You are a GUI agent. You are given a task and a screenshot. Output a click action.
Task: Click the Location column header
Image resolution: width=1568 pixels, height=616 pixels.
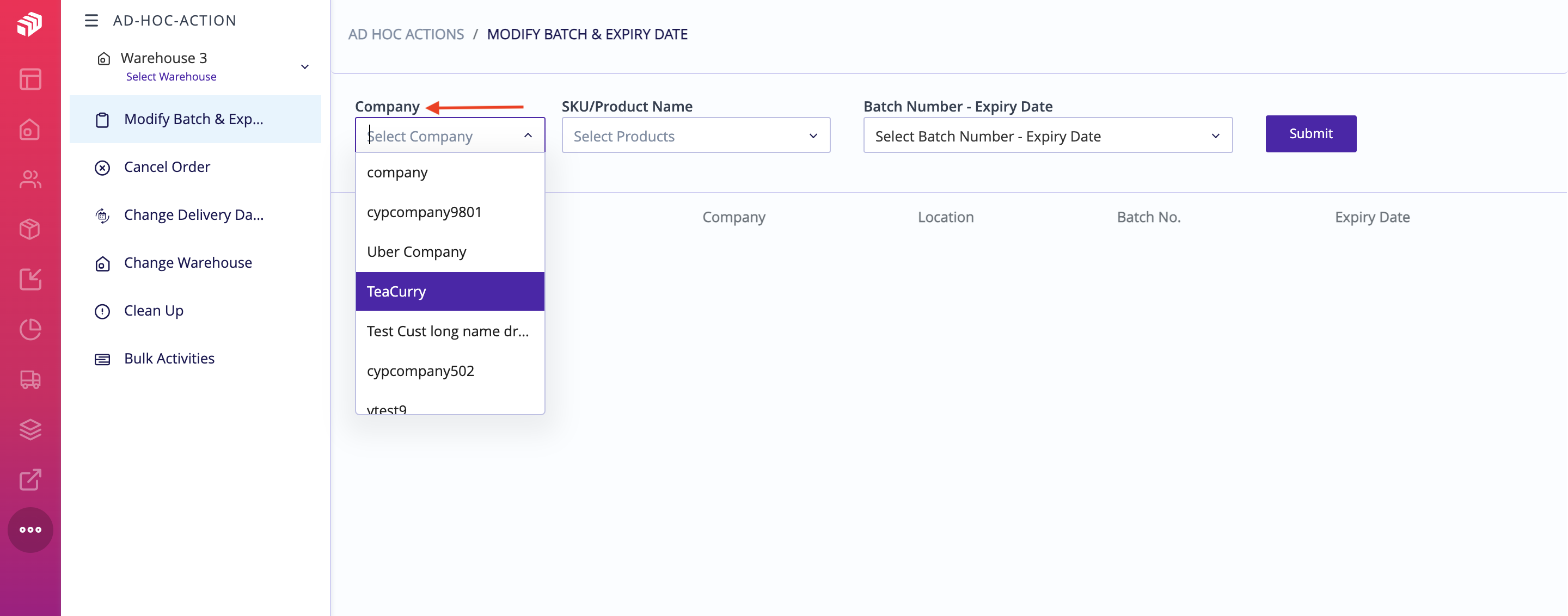point(945,217)
